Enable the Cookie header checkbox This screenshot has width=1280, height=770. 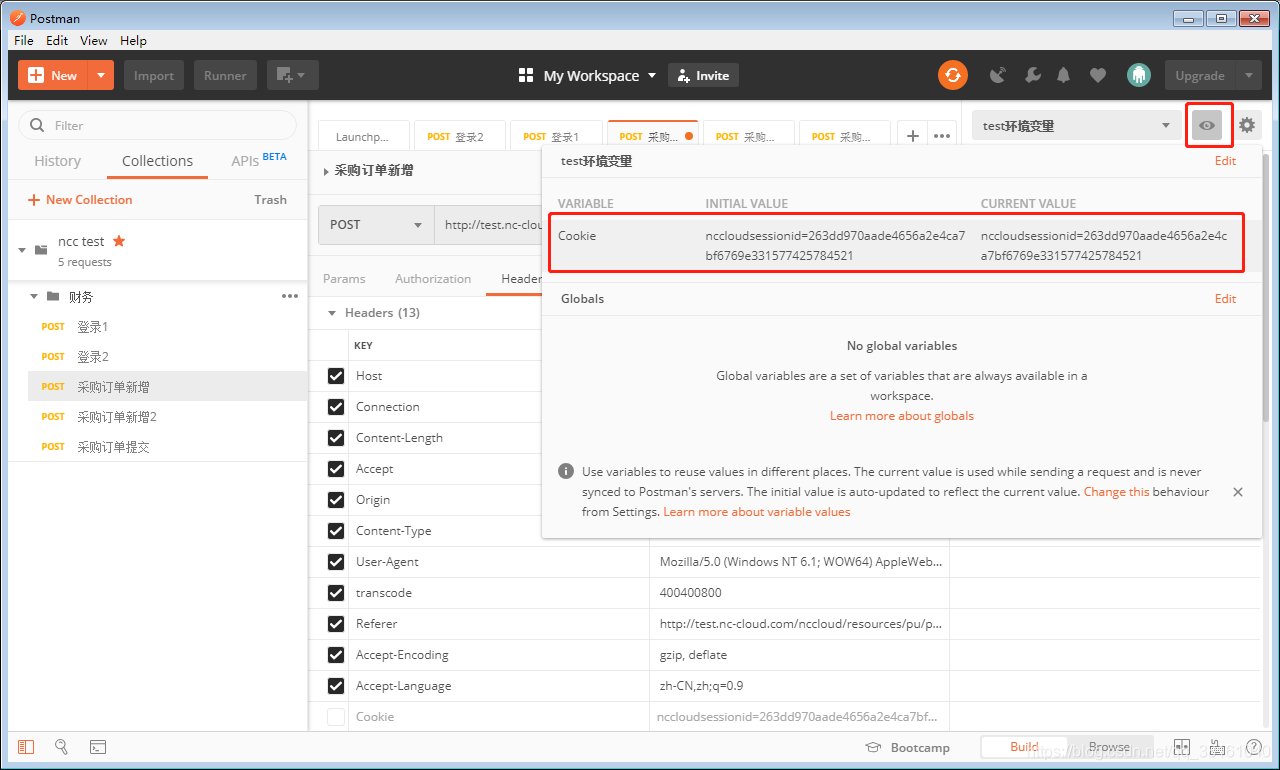[336, 717]
